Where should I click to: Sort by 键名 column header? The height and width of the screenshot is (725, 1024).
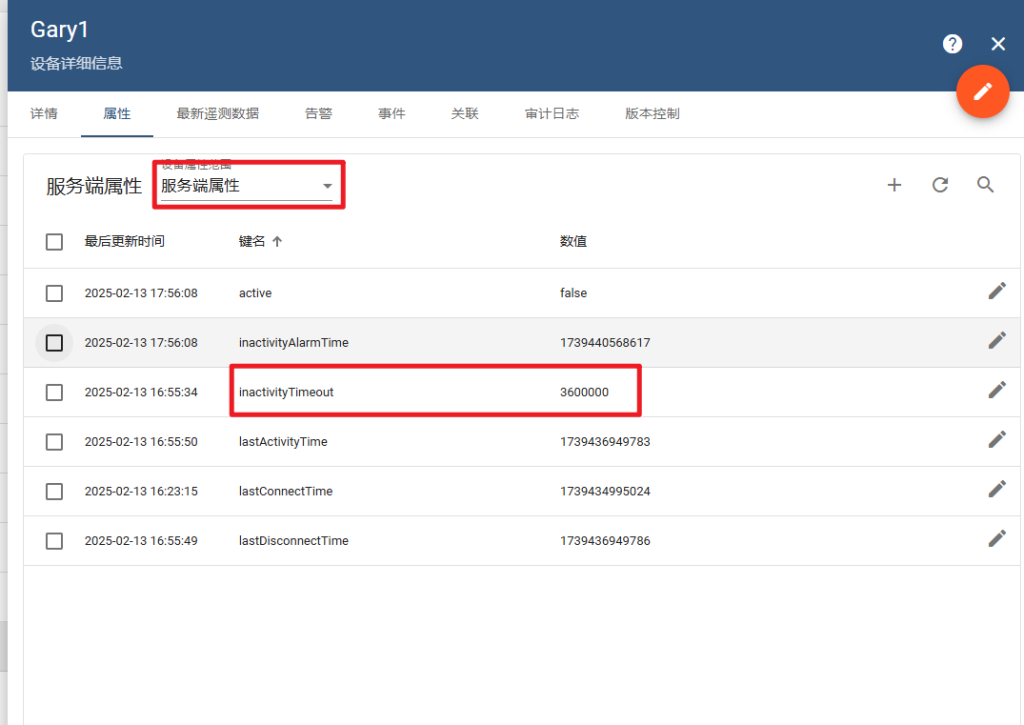(x=252, y=242)
